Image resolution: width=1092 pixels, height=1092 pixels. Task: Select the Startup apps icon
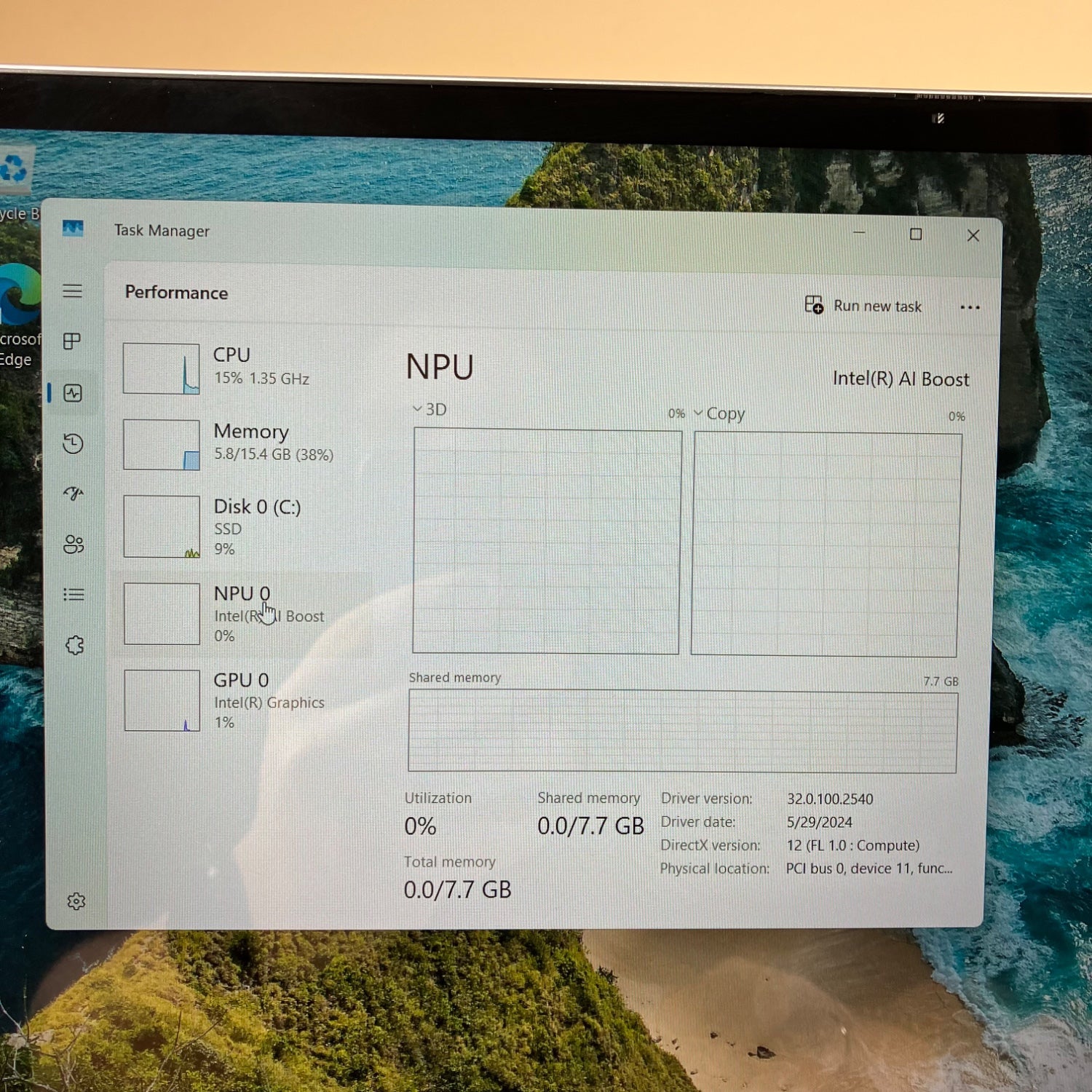(73, 494)
